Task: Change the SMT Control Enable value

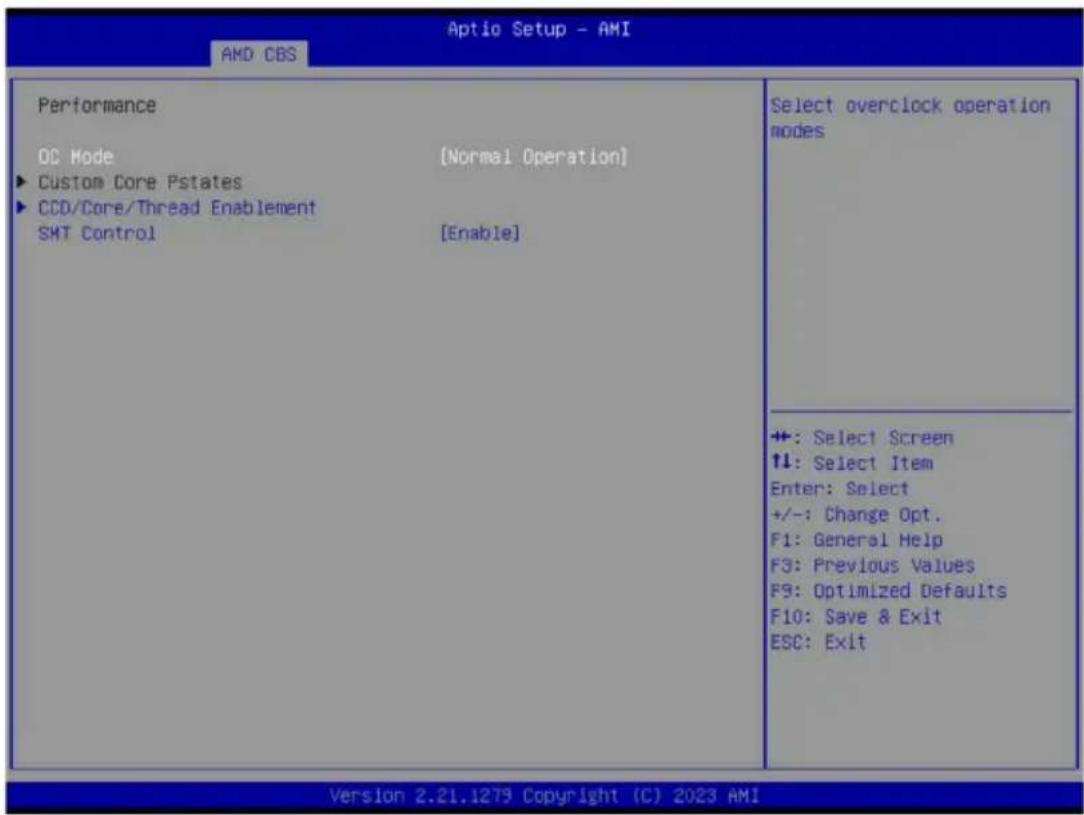Action: (480, 233)
